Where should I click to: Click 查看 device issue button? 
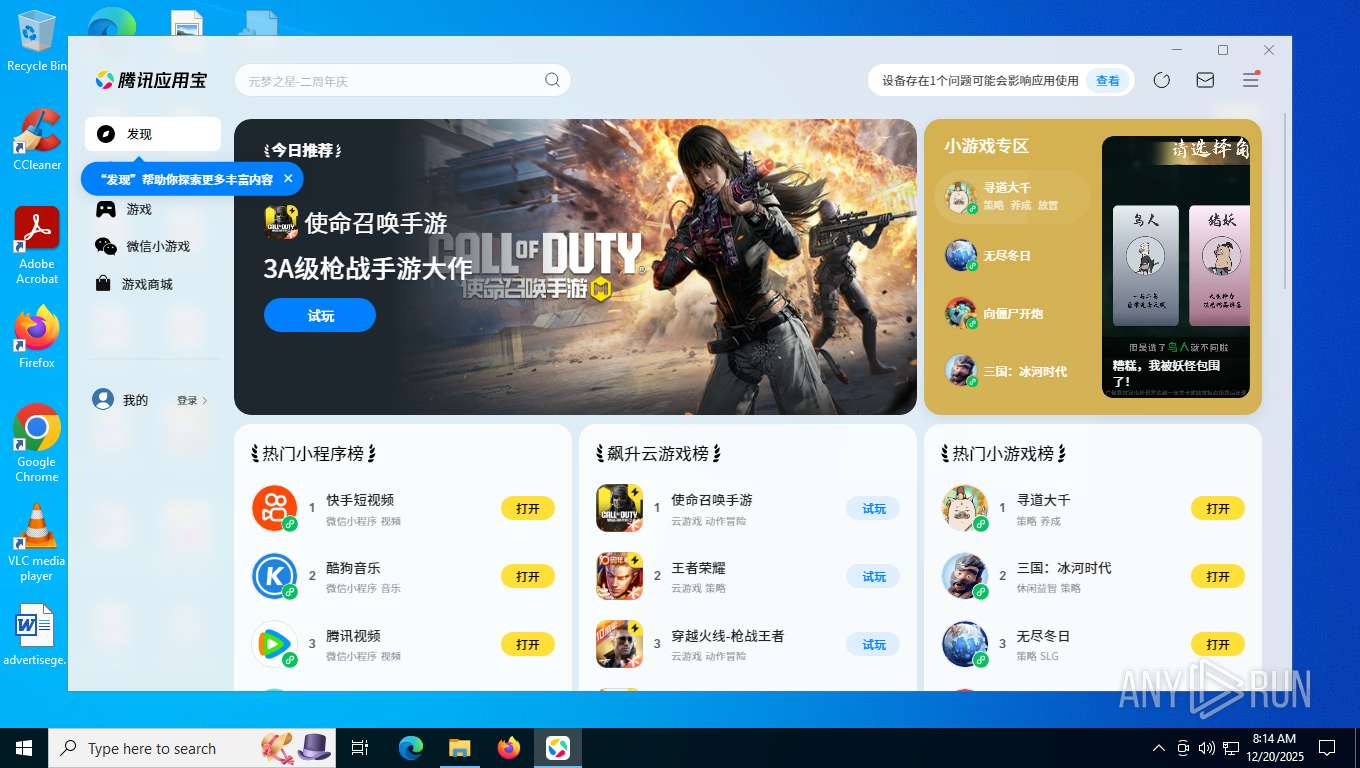[x=1108, y=81]
